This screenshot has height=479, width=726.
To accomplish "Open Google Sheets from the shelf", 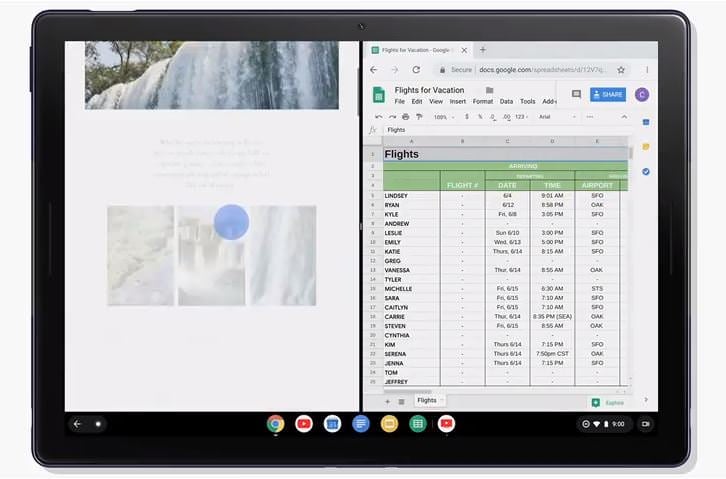I will pyautogui.click(x=418, y=424).
